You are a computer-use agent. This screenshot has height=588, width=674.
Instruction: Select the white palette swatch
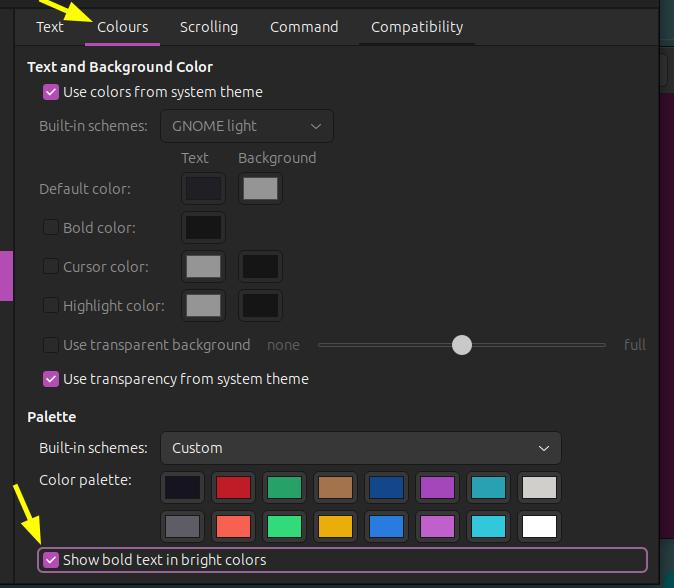[539, 526]
